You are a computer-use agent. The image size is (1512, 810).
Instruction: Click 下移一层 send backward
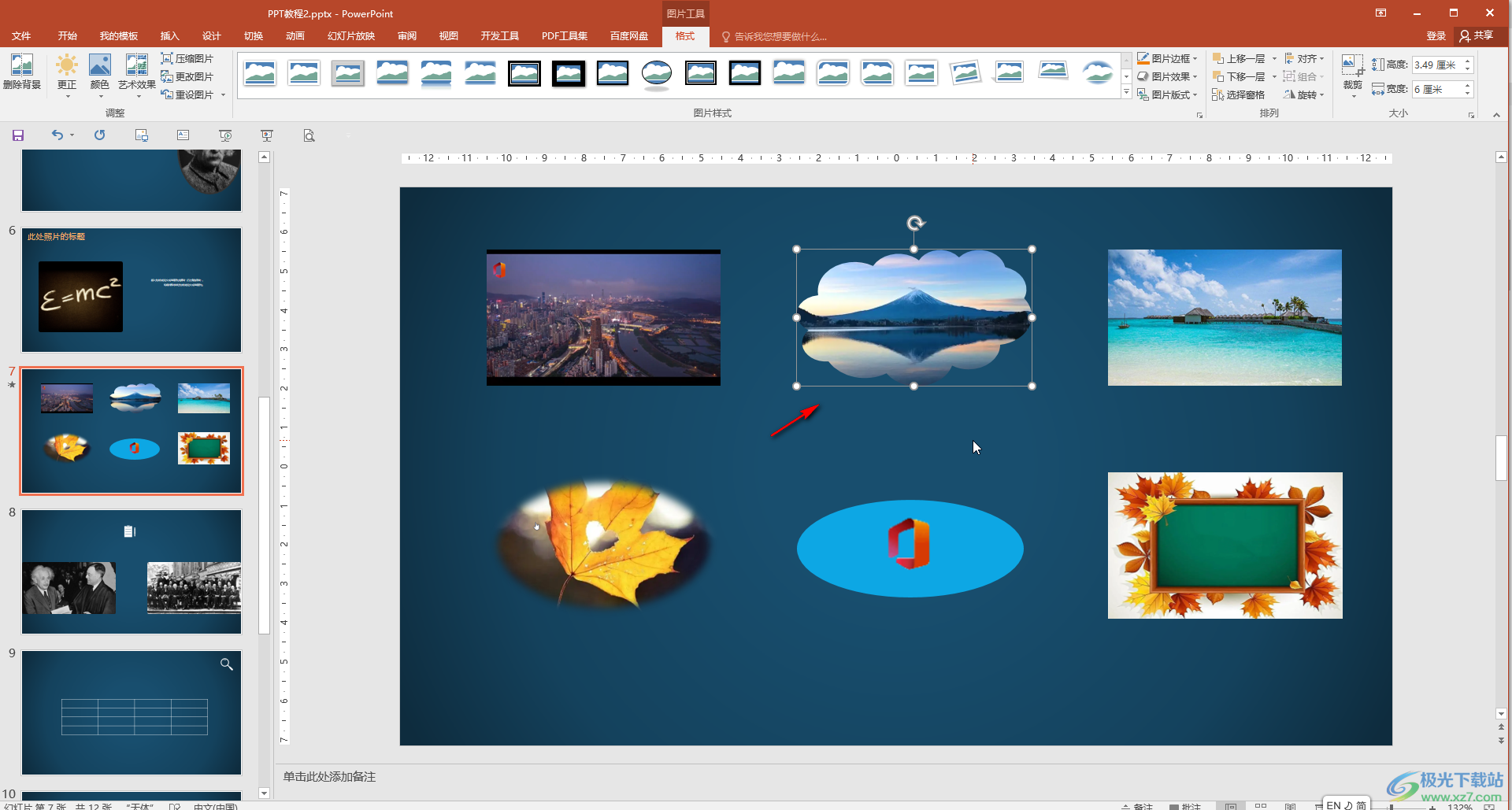[1239, 76]
